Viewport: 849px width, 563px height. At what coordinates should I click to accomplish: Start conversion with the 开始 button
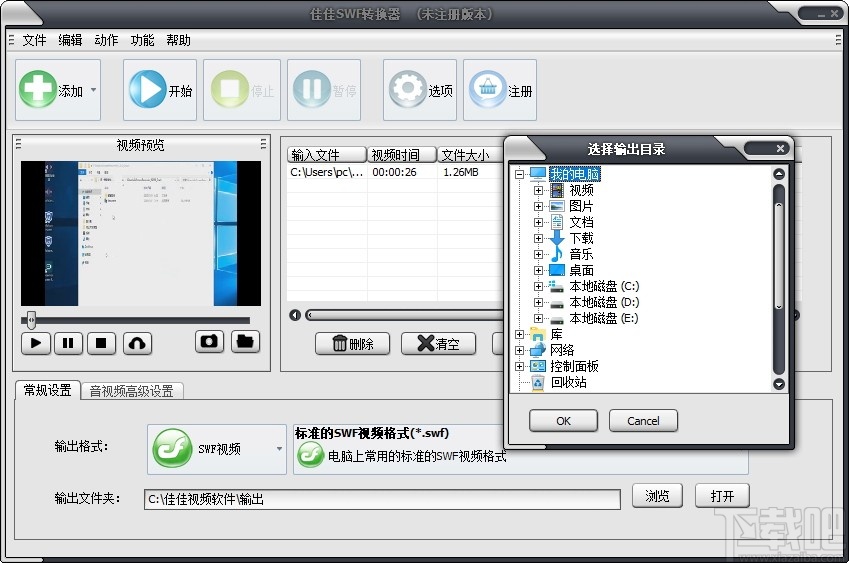tap(160, 90)
